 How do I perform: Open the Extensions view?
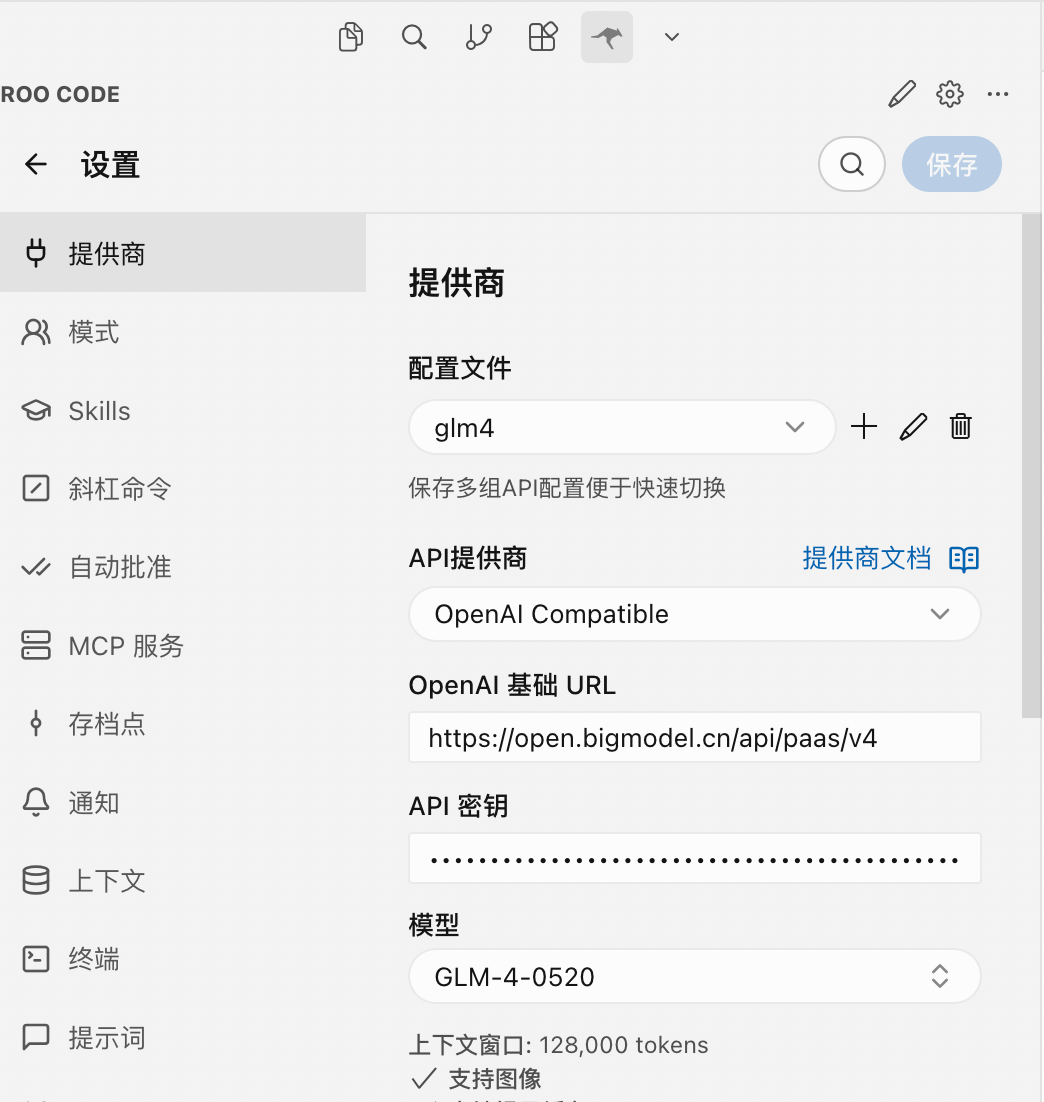[543, 37]
